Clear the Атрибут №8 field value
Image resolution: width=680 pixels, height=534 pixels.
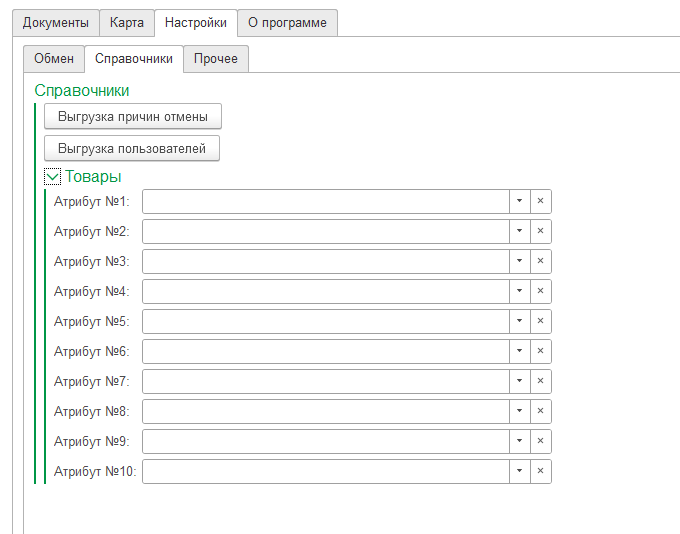pyautogui.click(x=540, y=411)
